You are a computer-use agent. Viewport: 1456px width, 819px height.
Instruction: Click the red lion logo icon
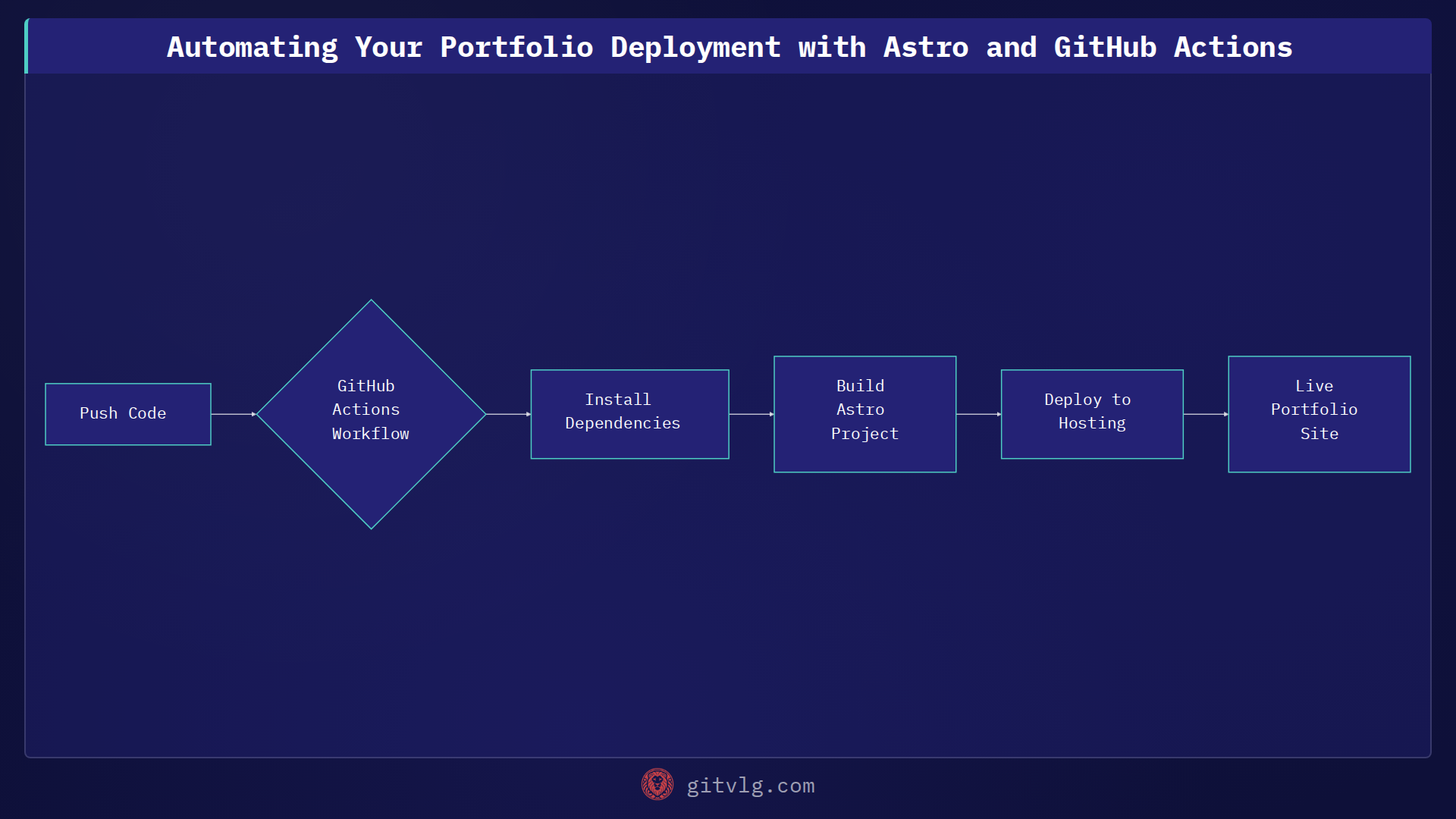click(657, 785)
